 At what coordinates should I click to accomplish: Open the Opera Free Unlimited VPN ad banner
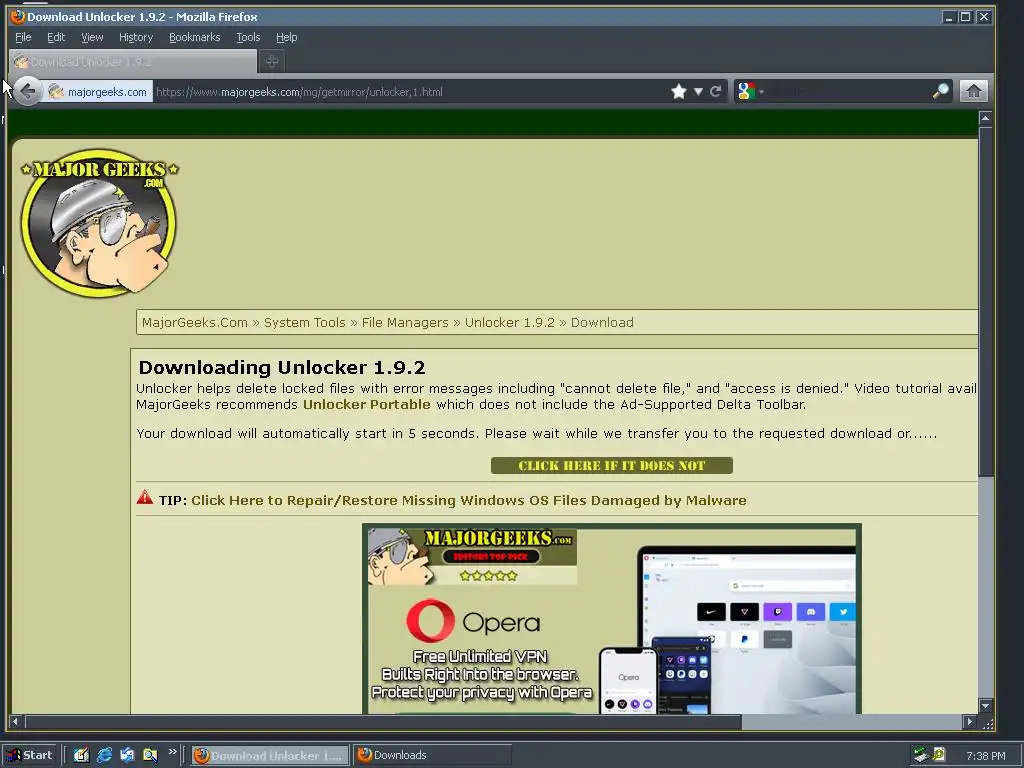coord(612,619)
